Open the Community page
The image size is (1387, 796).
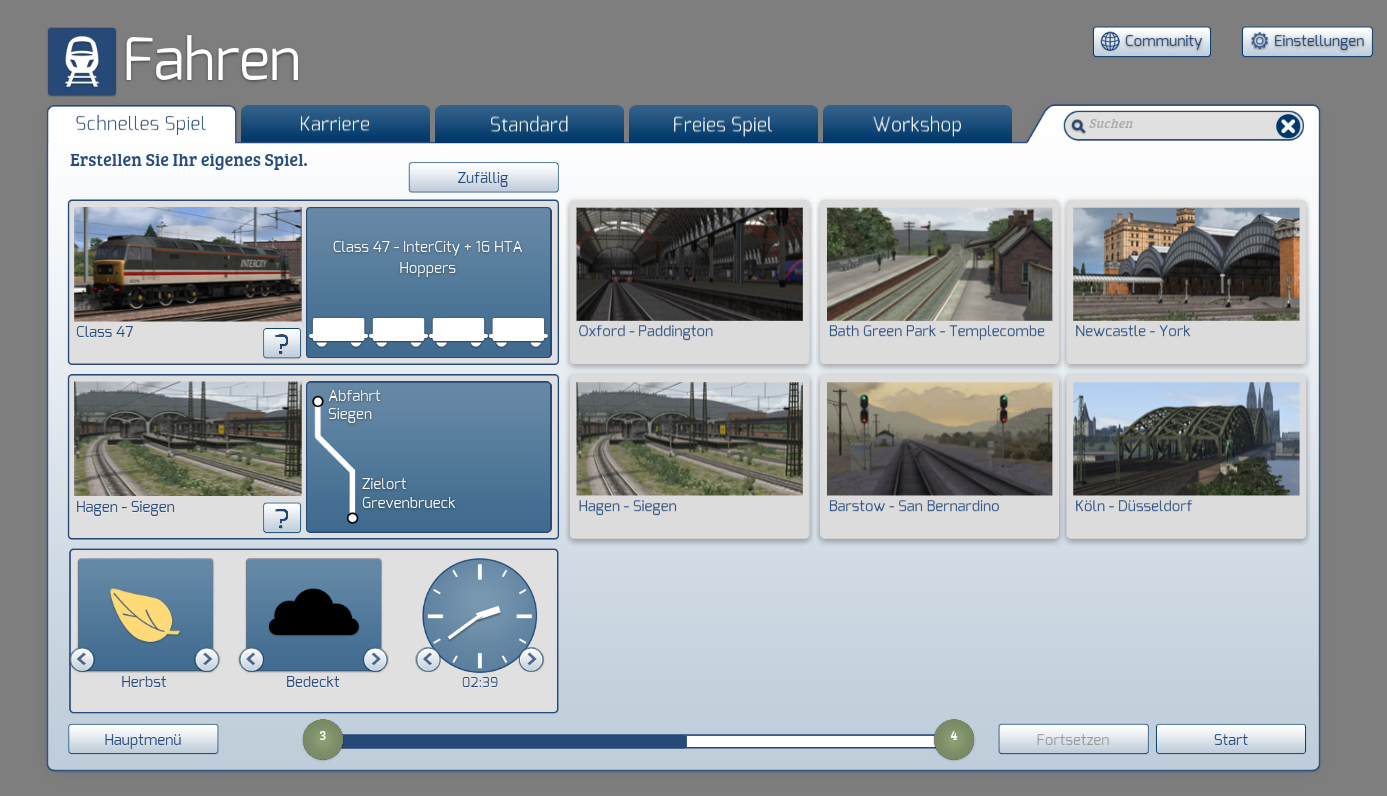click(x=1152, y=41)
